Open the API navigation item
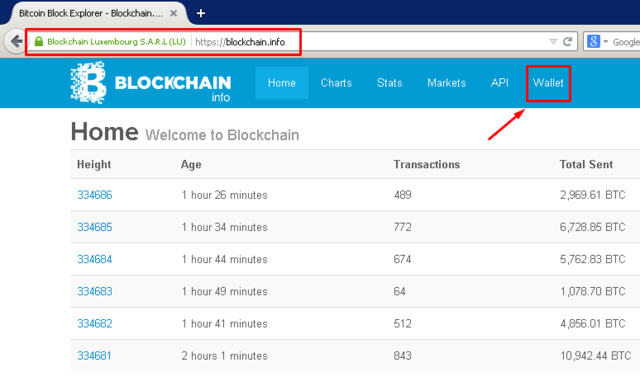The height and width of the screenshot is (386, 640). tap(500, 83)
